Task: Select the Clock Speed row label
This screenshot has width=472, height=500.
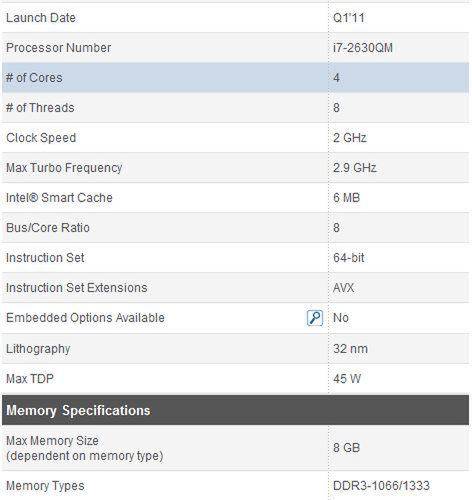Action: click(41, 138)
